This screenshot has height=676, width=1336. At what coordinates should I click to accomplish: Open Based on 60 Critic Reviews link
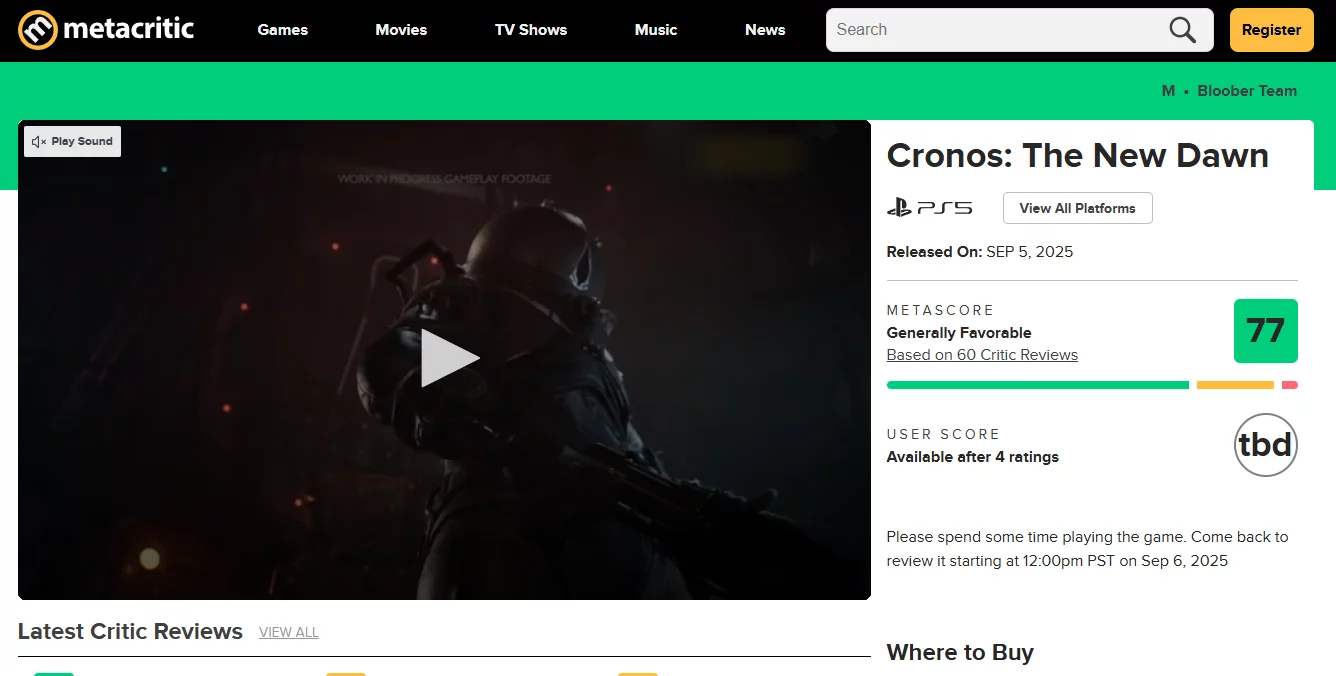click(x=982, y=355)
